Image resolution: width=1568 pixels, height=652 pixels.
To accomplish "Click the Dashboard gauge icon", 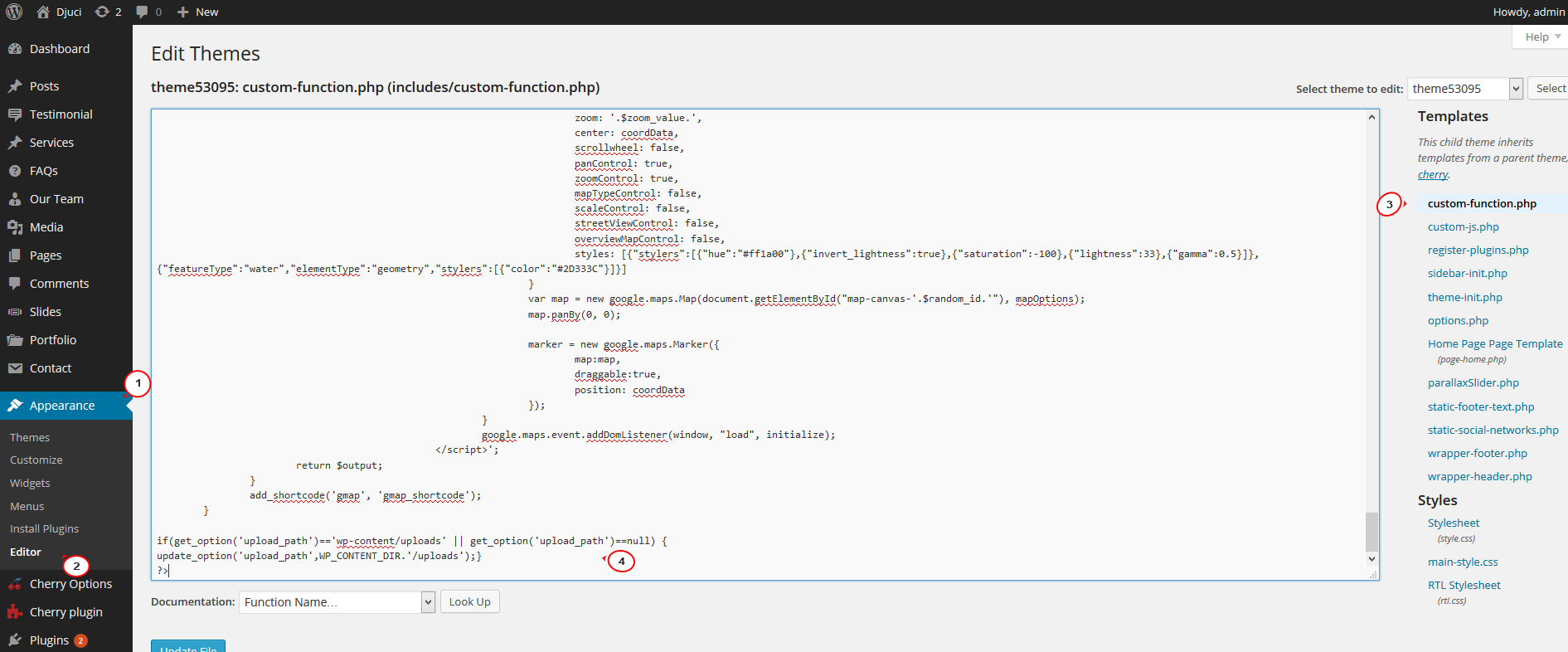I will tap(15, 49).
